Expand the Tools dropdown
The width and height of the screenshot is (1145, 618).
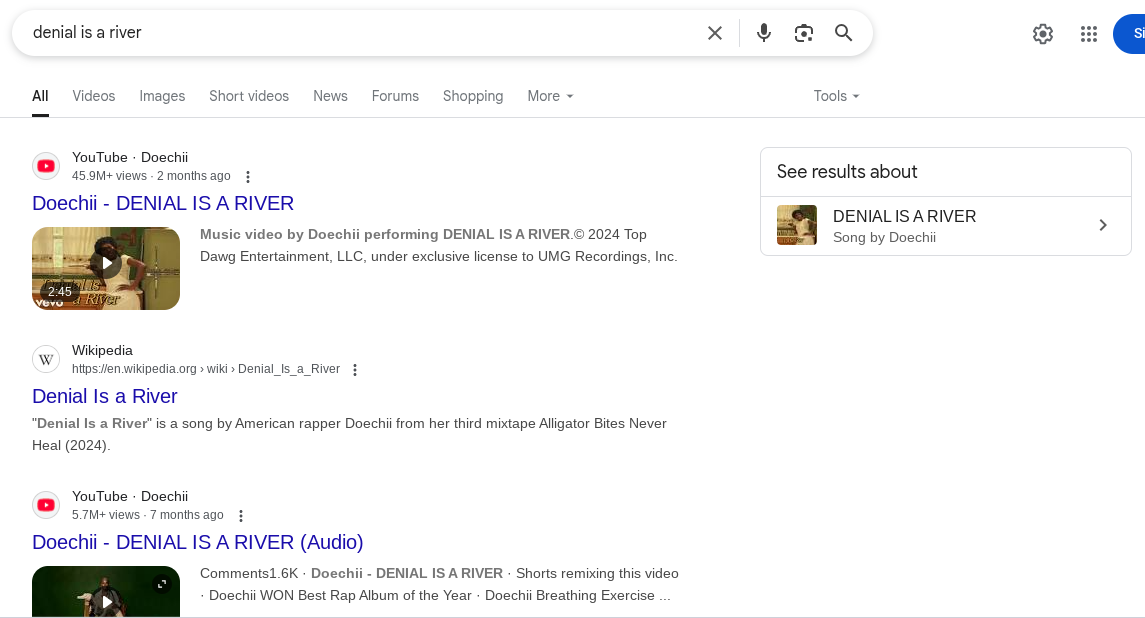[836, 96]
